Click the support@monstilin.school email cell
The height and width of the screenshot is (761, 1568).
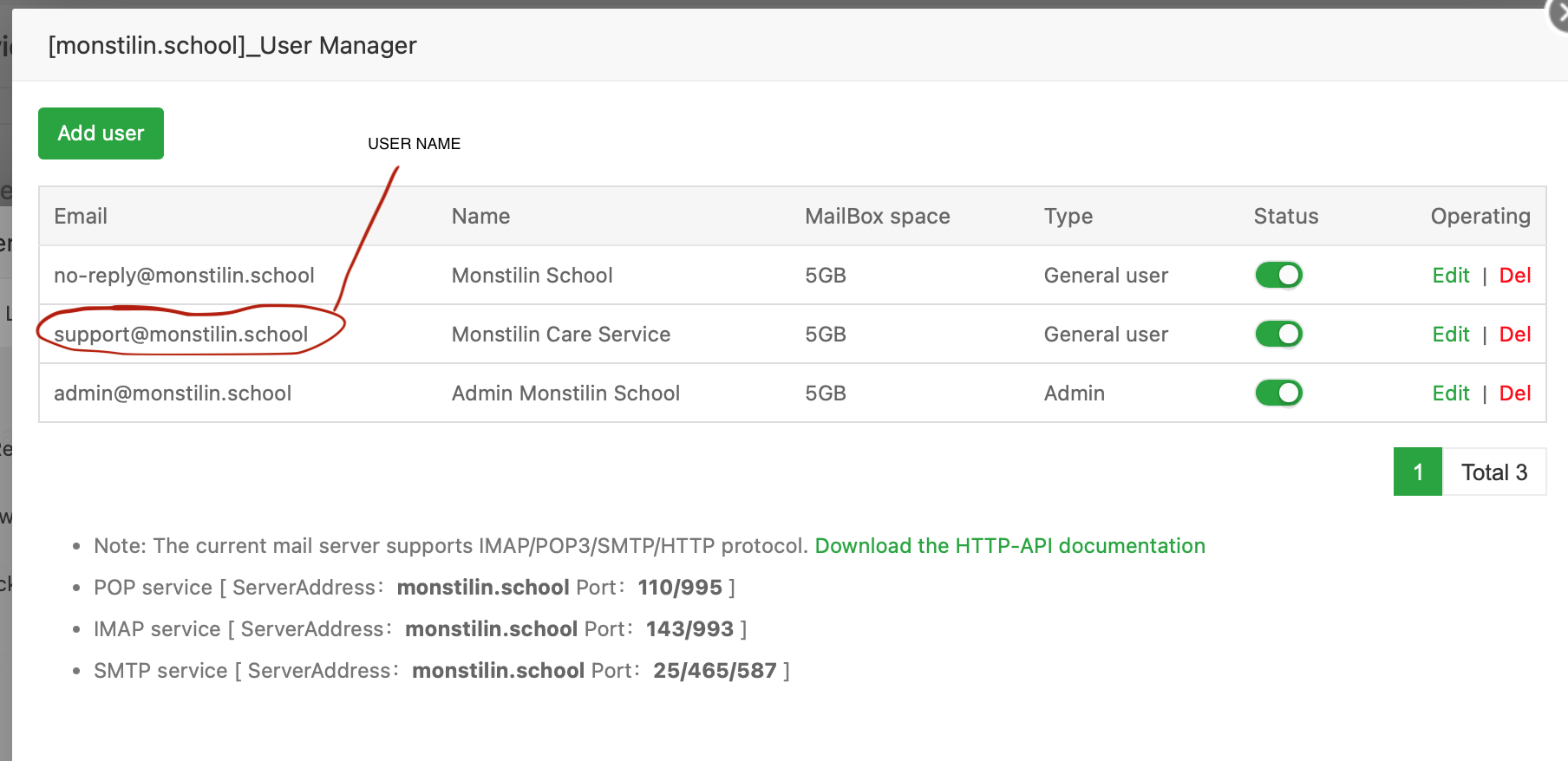(x=181, y=335)
